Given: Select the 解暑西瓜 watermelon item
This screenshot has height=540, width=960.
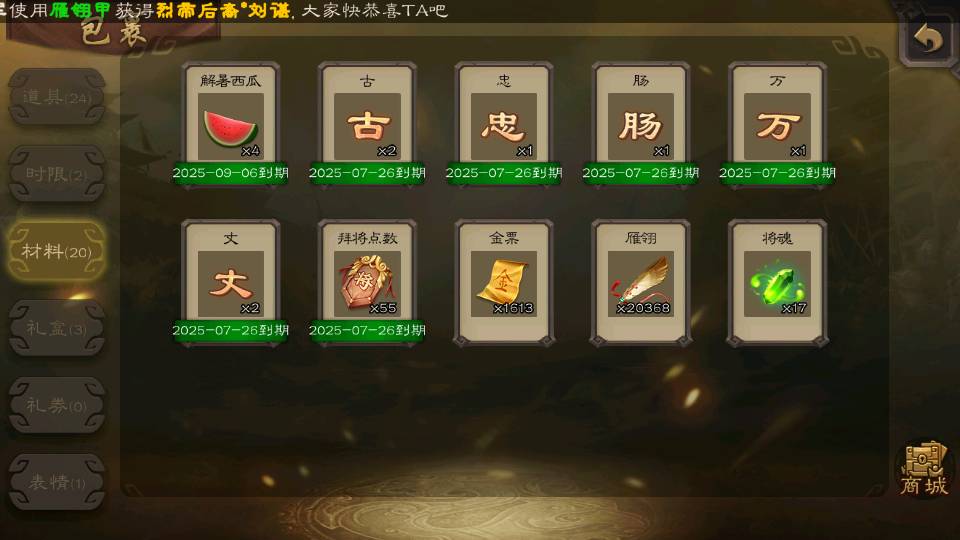Looking at the screenshot, I should 231,126.
